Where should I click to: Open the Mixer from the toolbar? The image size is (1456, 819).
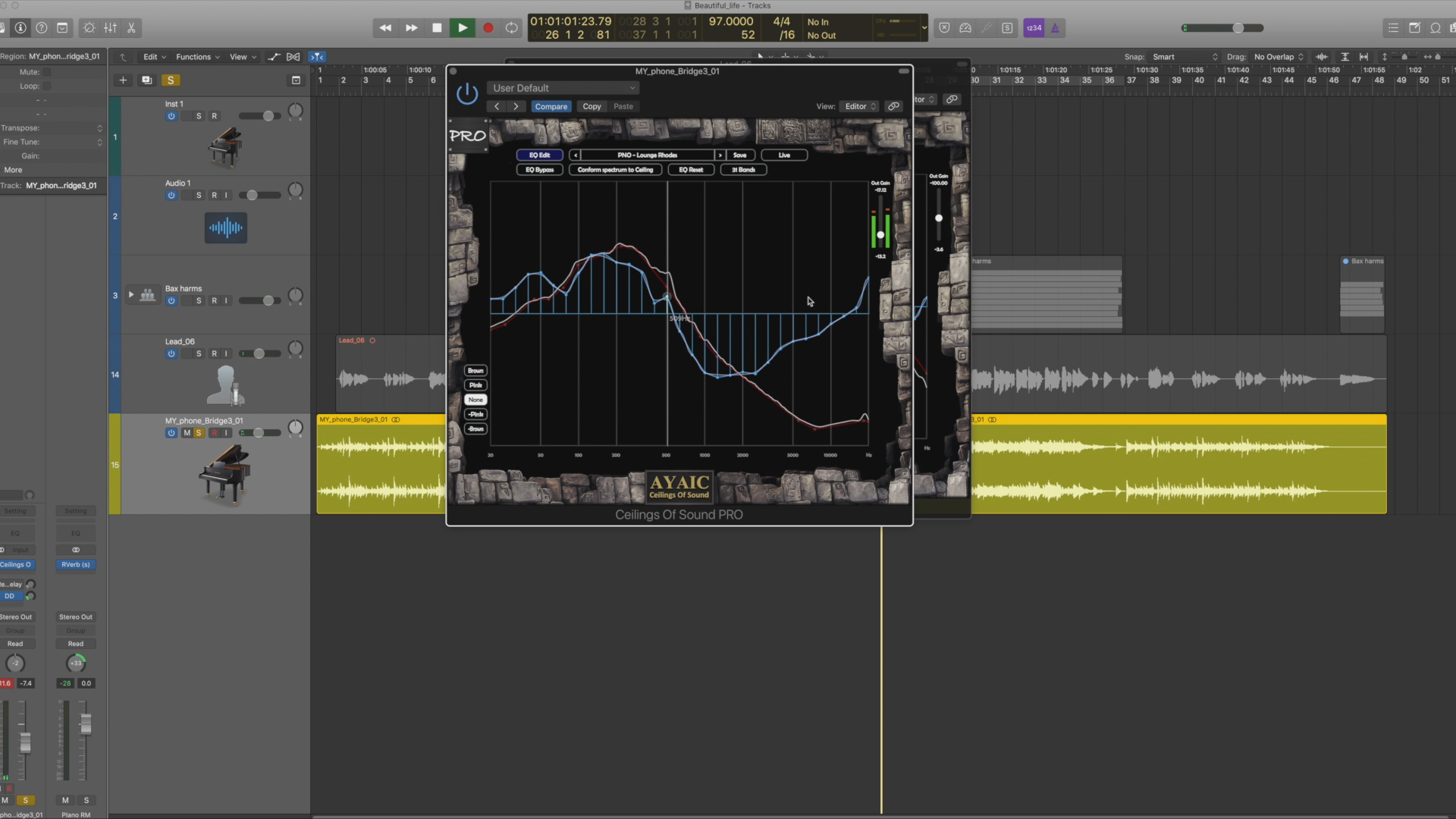click(x=111, y=28)
